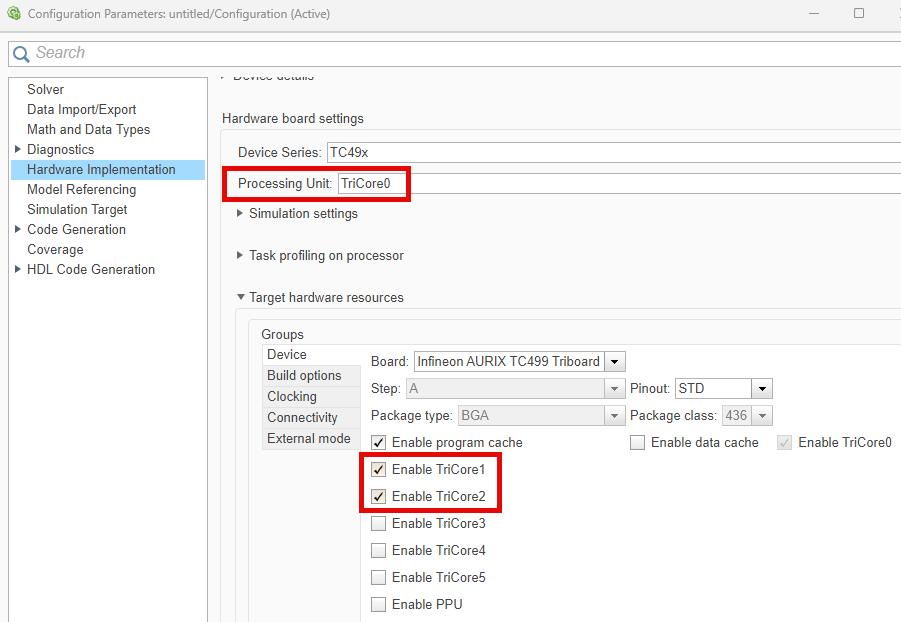Select the Build options group
Screen dimensions: 901x622
click(304, 376)
